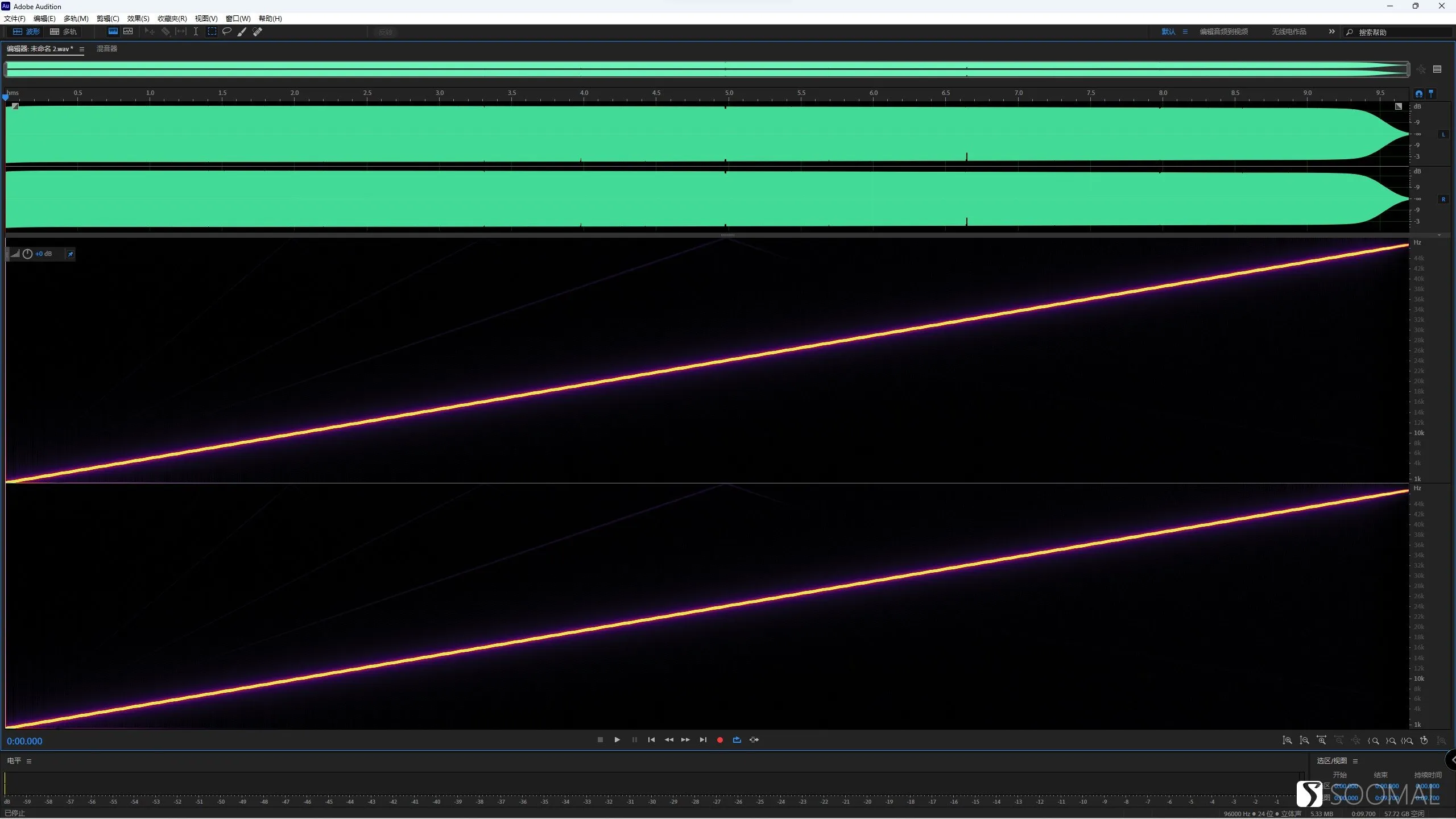The width and height of the screenshot is (1456, 819).
Task: Open the 默认 workspace menu
Action: point(1185,32)
